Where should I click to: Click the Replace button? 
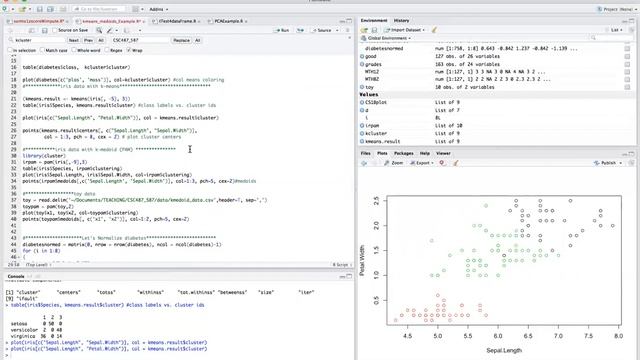pos(181,40)
